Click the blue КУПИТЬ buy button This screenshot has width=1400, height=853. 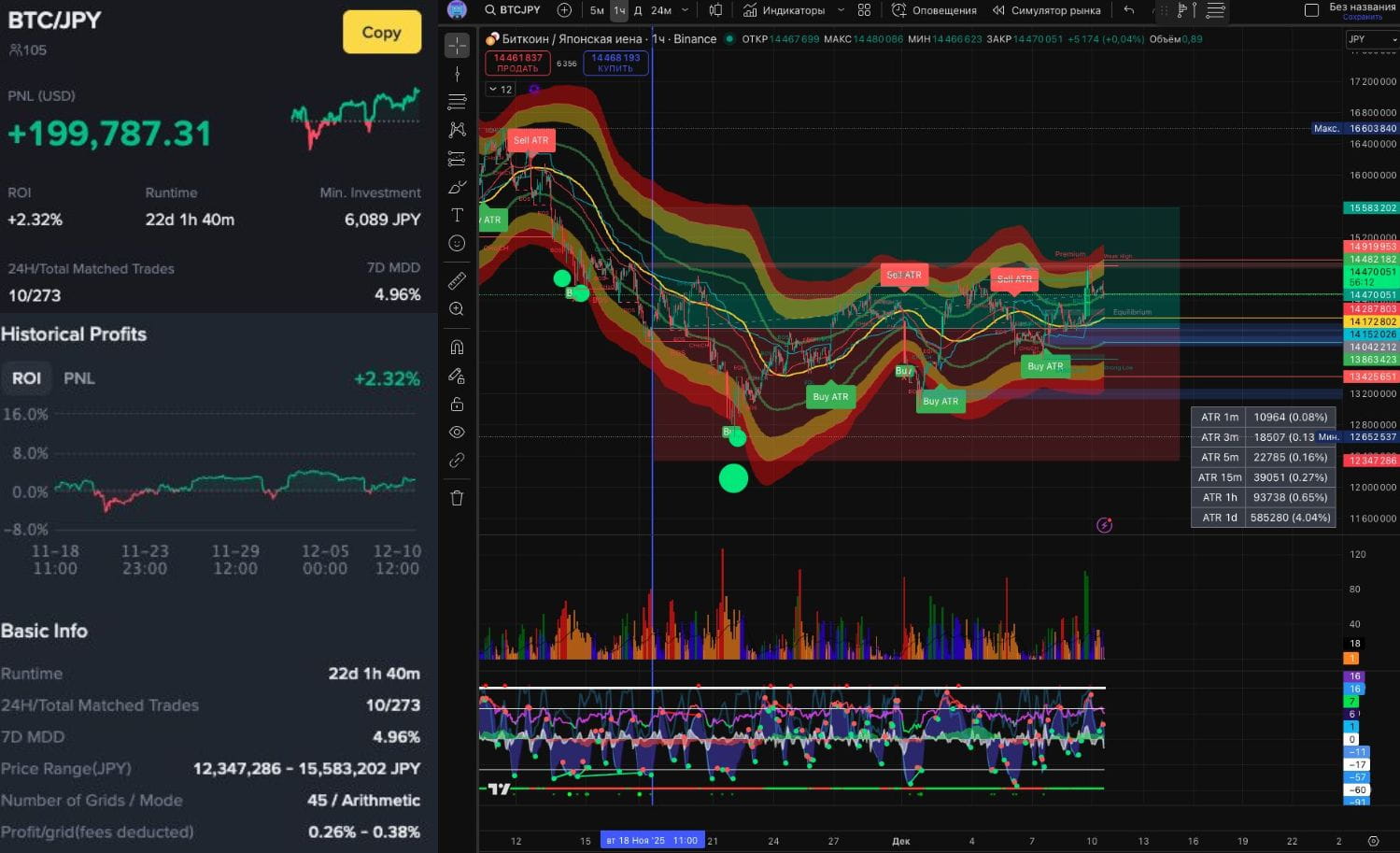coord(615,63)
